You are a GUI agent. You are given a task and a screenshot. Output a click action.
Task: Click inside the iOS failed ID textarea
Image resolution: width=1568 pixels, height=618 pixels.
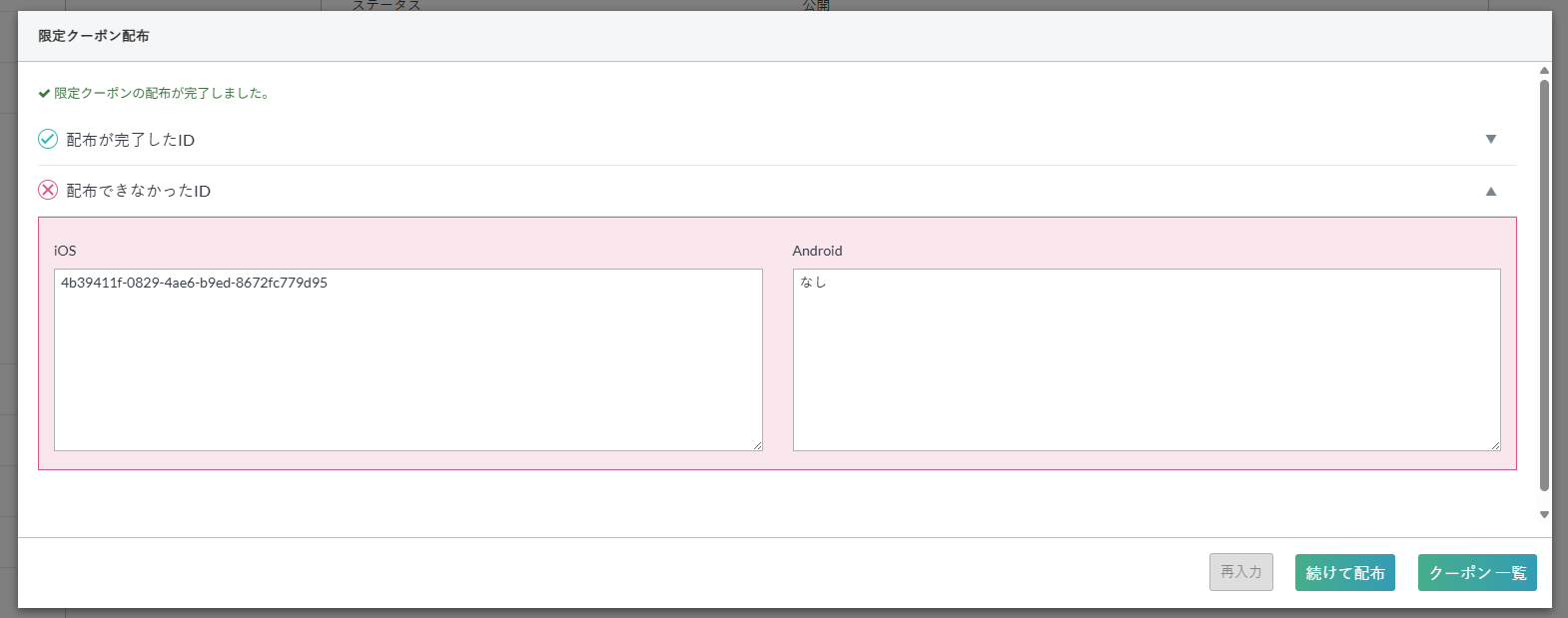408,359
